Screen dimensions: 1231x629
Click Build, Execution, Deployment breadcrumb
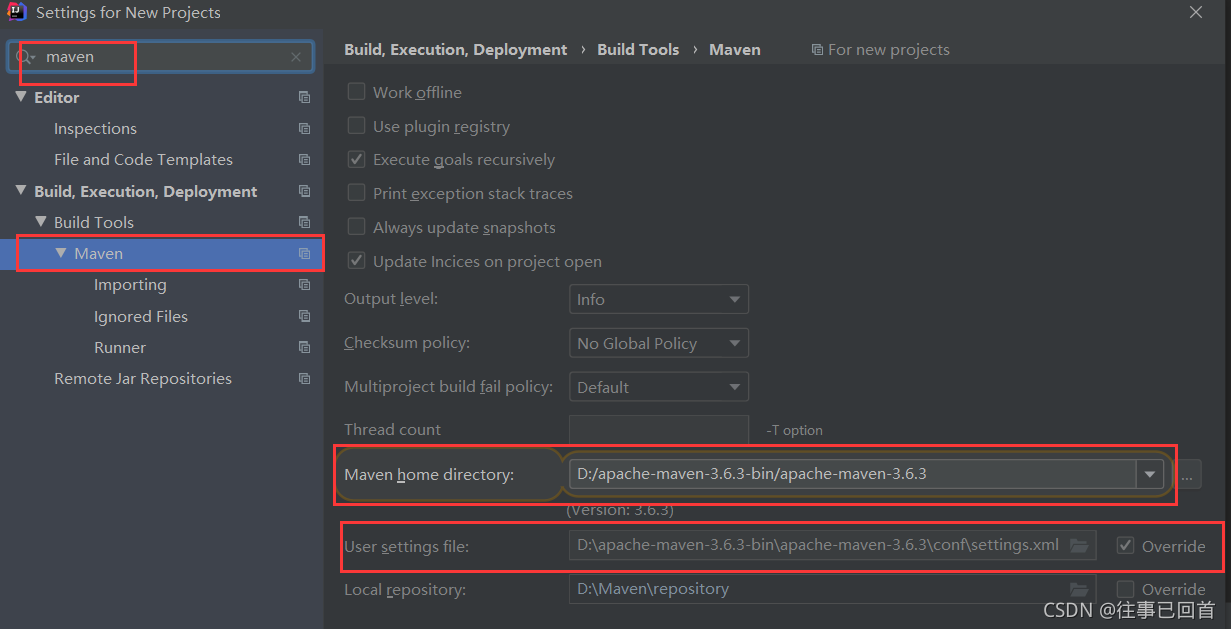pos(456,50)
